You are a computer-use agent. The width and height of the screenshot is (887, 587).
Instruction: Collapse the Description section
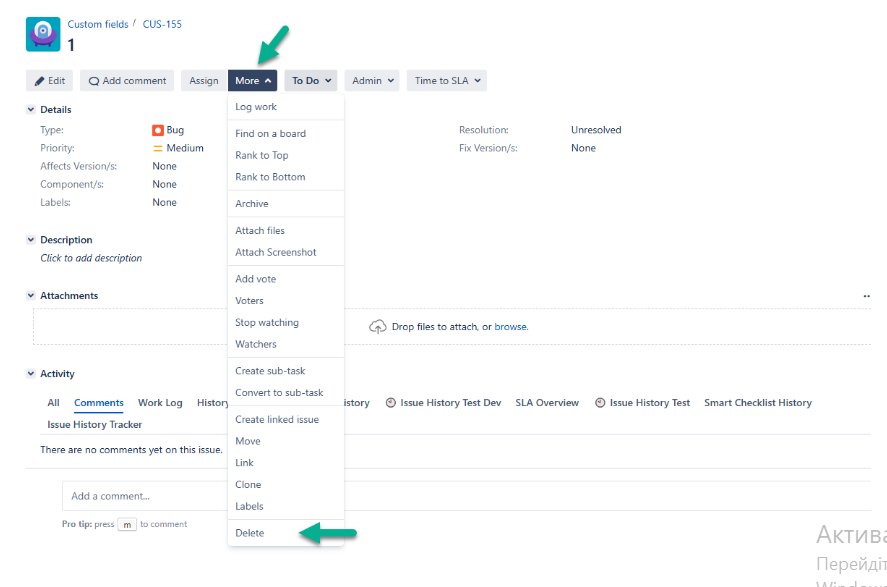click(31, 239)
